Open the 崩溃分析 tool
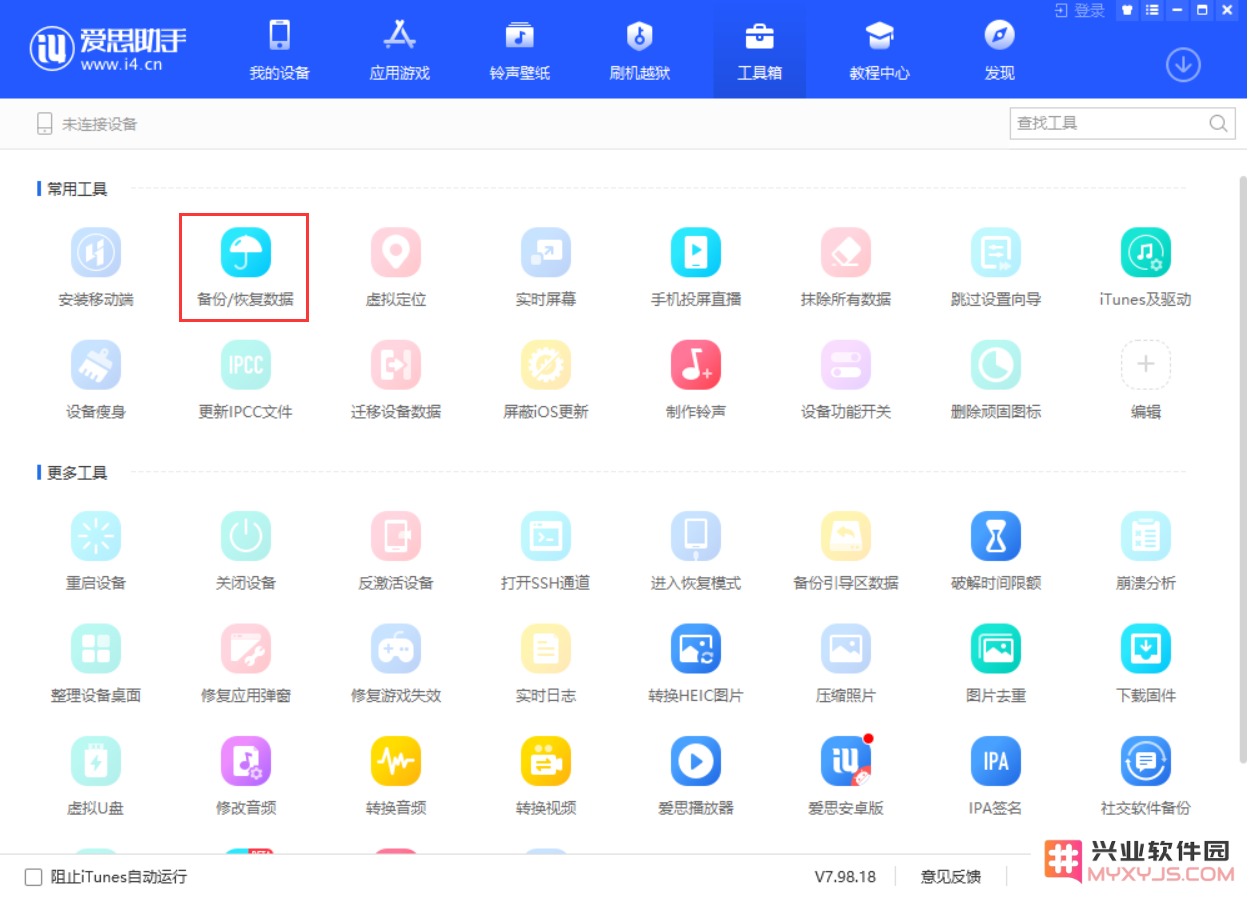The width and height of the screenshot is (1247, 898). coord(1146,551)
